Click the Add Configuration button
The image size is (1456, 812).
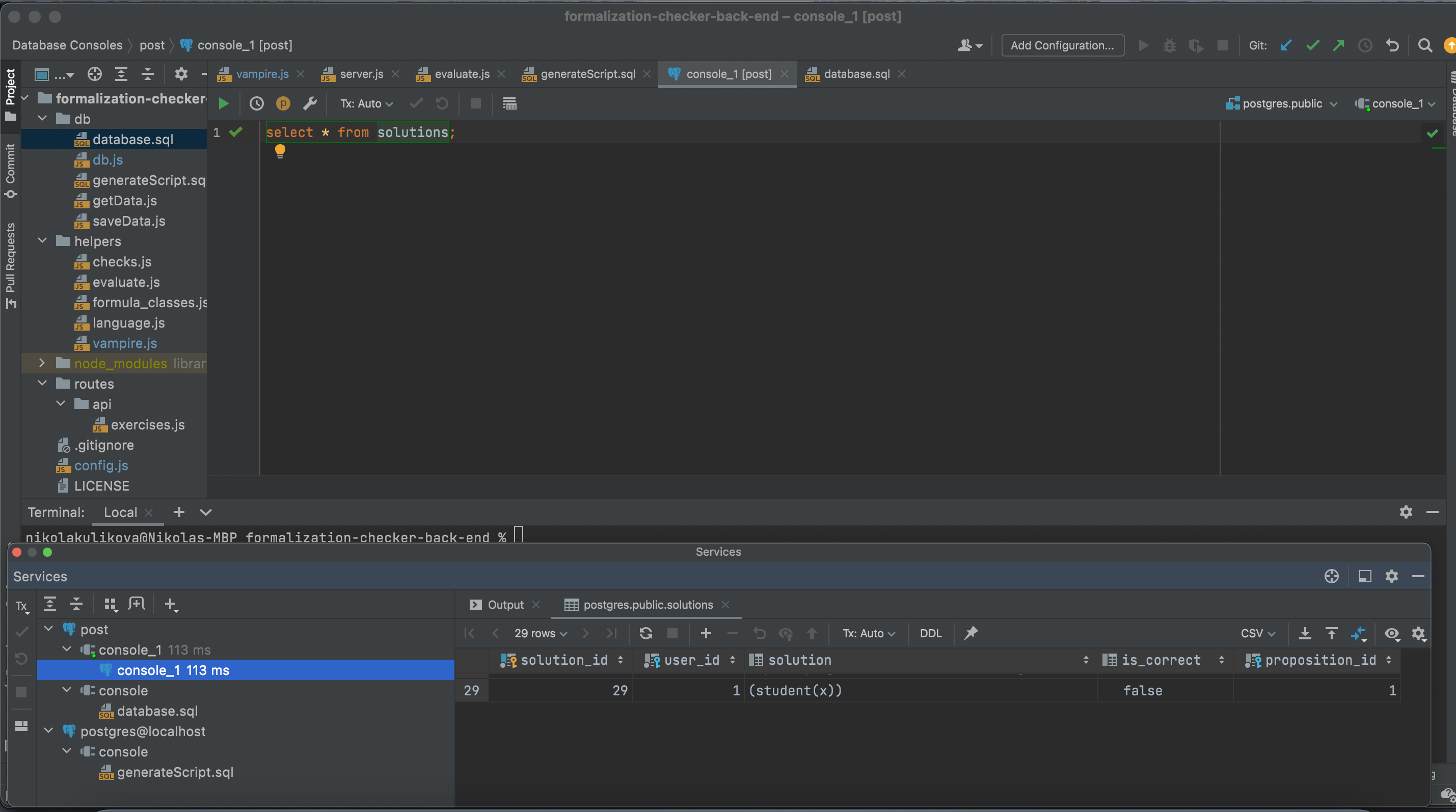point(1062,45)
